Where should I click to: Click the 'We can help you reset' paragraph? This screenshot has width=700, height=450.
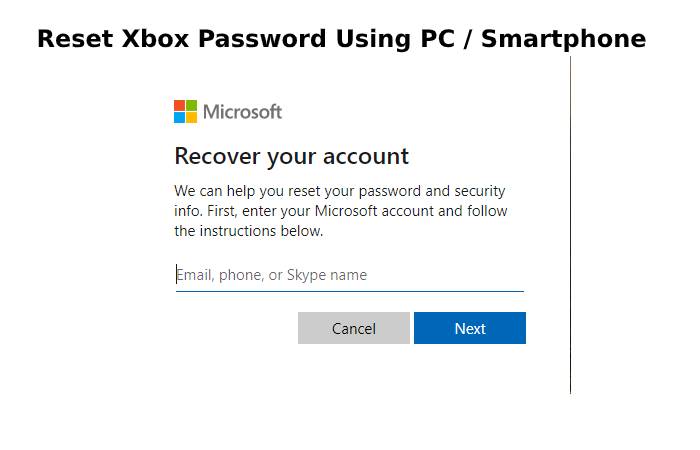click(x=341, y=211)
